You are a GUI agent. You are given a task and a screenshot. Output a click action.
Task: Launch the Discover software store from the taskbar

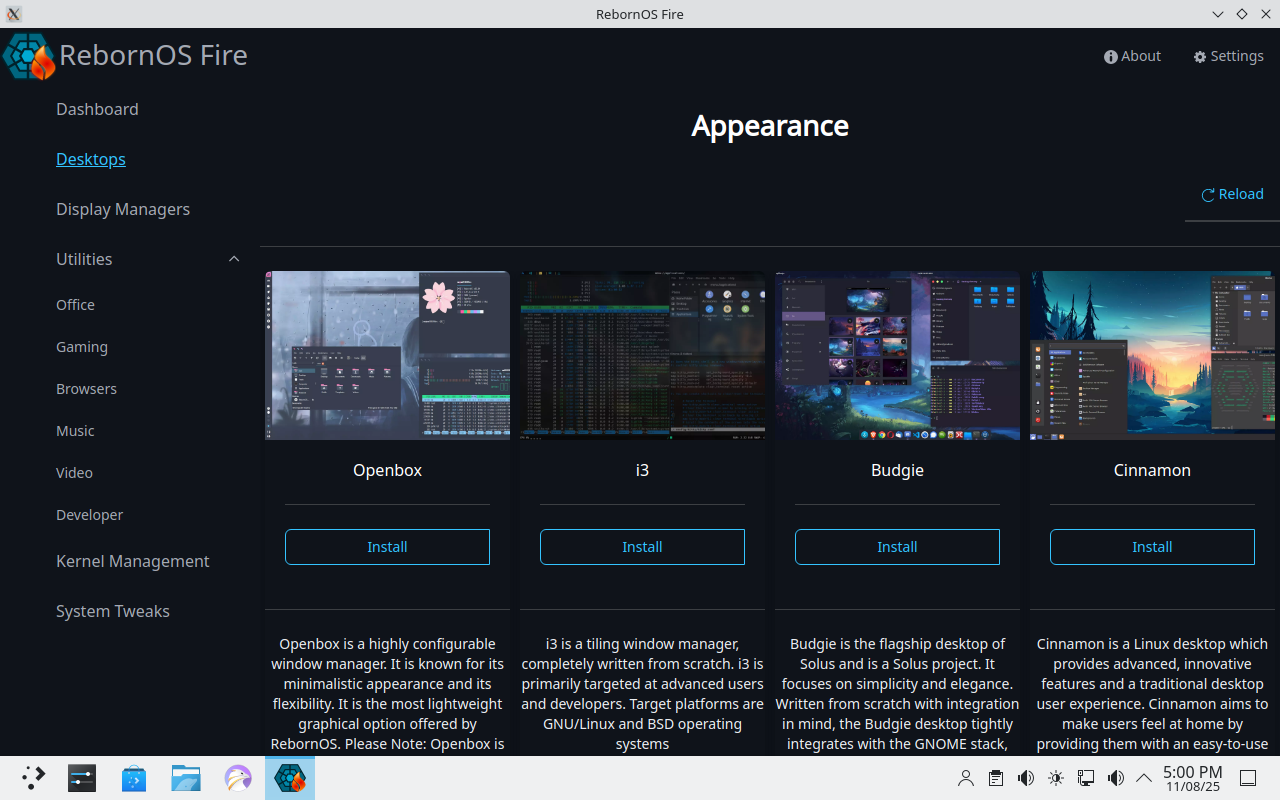click(134, 778)
